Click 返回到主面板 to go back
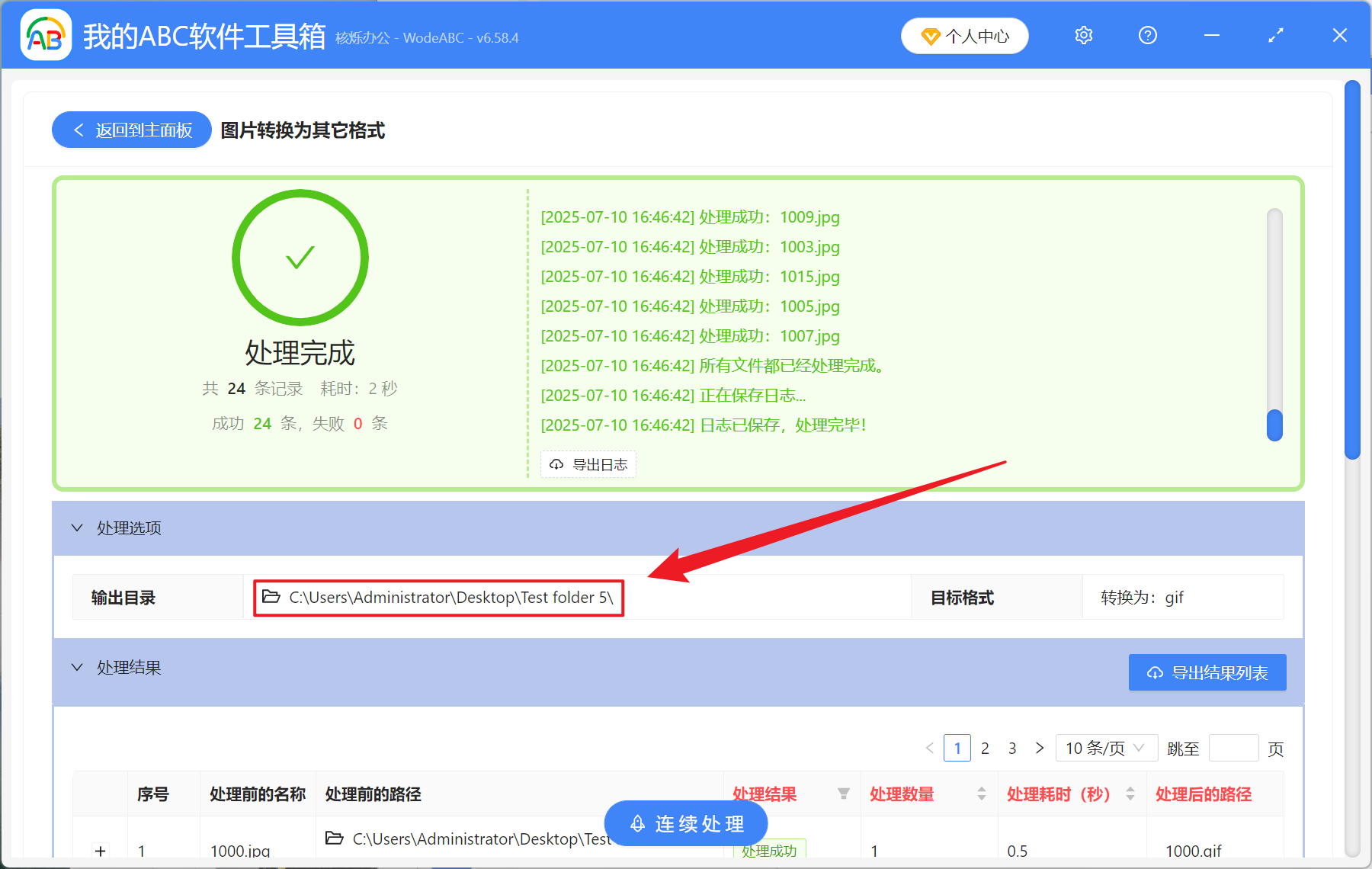This screenshot has height=869, width=1372. pos(130,130)
